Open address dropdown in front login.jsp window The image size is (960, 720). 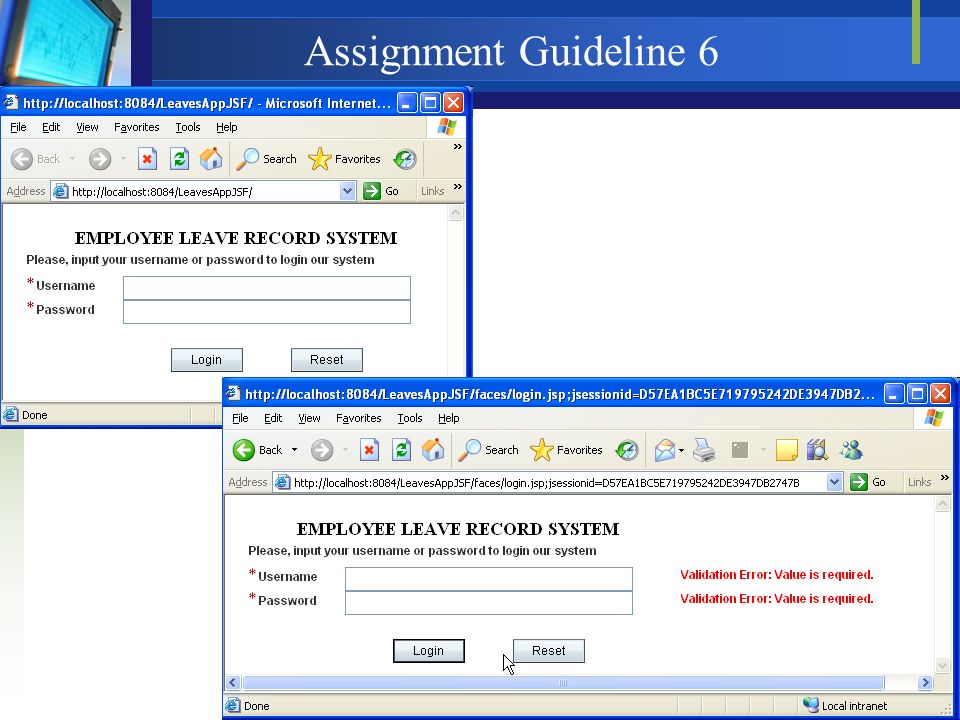pos(834,482)
